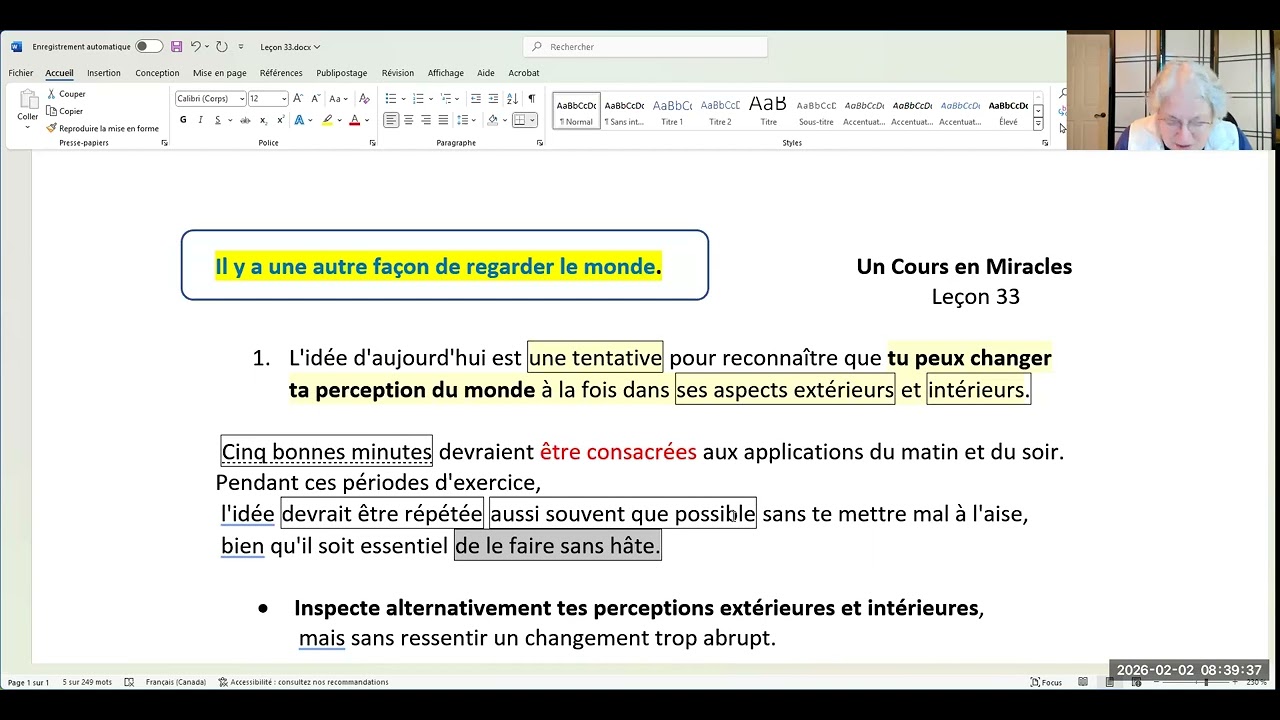
Task: Open the font size dropdown
Action: pos(284,99)
